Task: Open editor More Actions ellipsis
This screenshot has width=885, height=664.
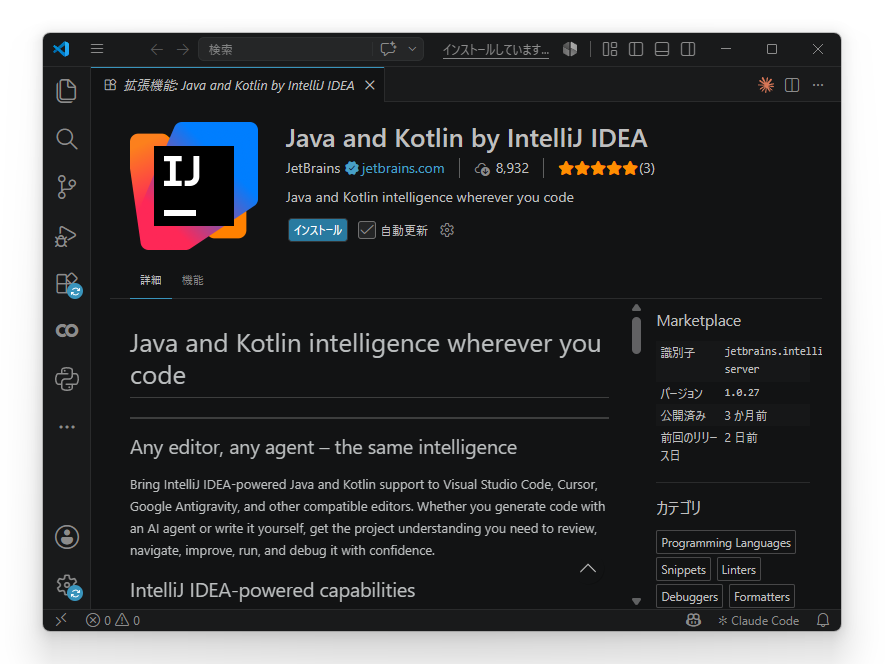Action: point(818,85)
